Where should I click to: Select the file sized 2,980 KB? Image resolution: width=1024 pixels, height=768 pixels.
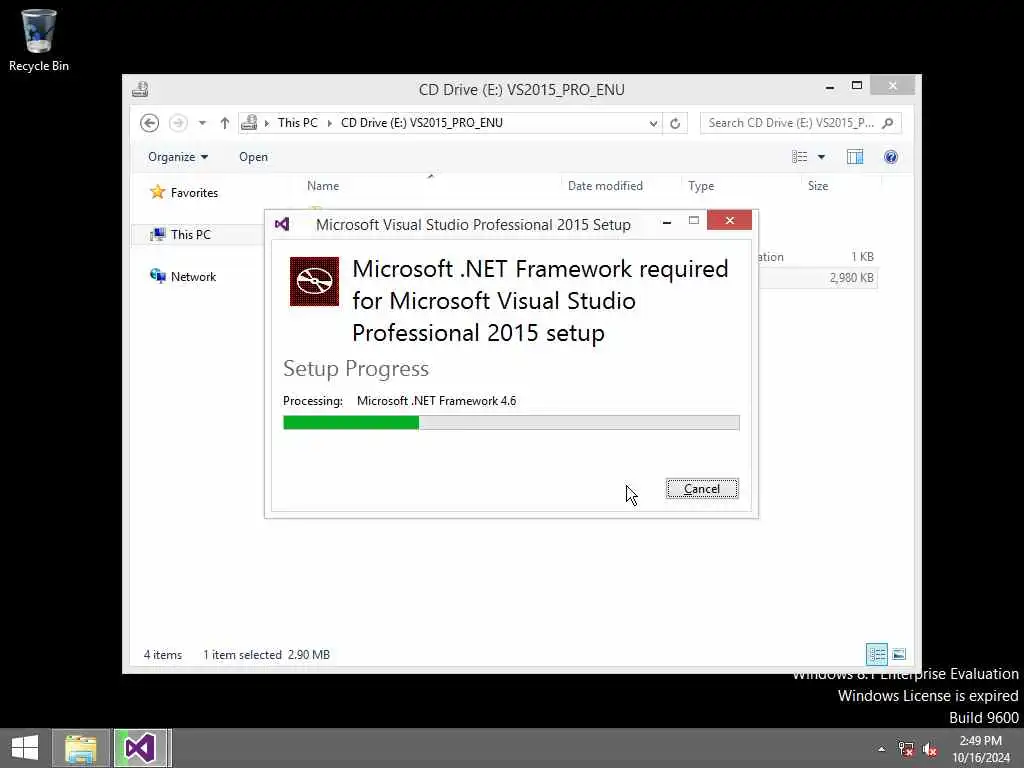point(852,278)
